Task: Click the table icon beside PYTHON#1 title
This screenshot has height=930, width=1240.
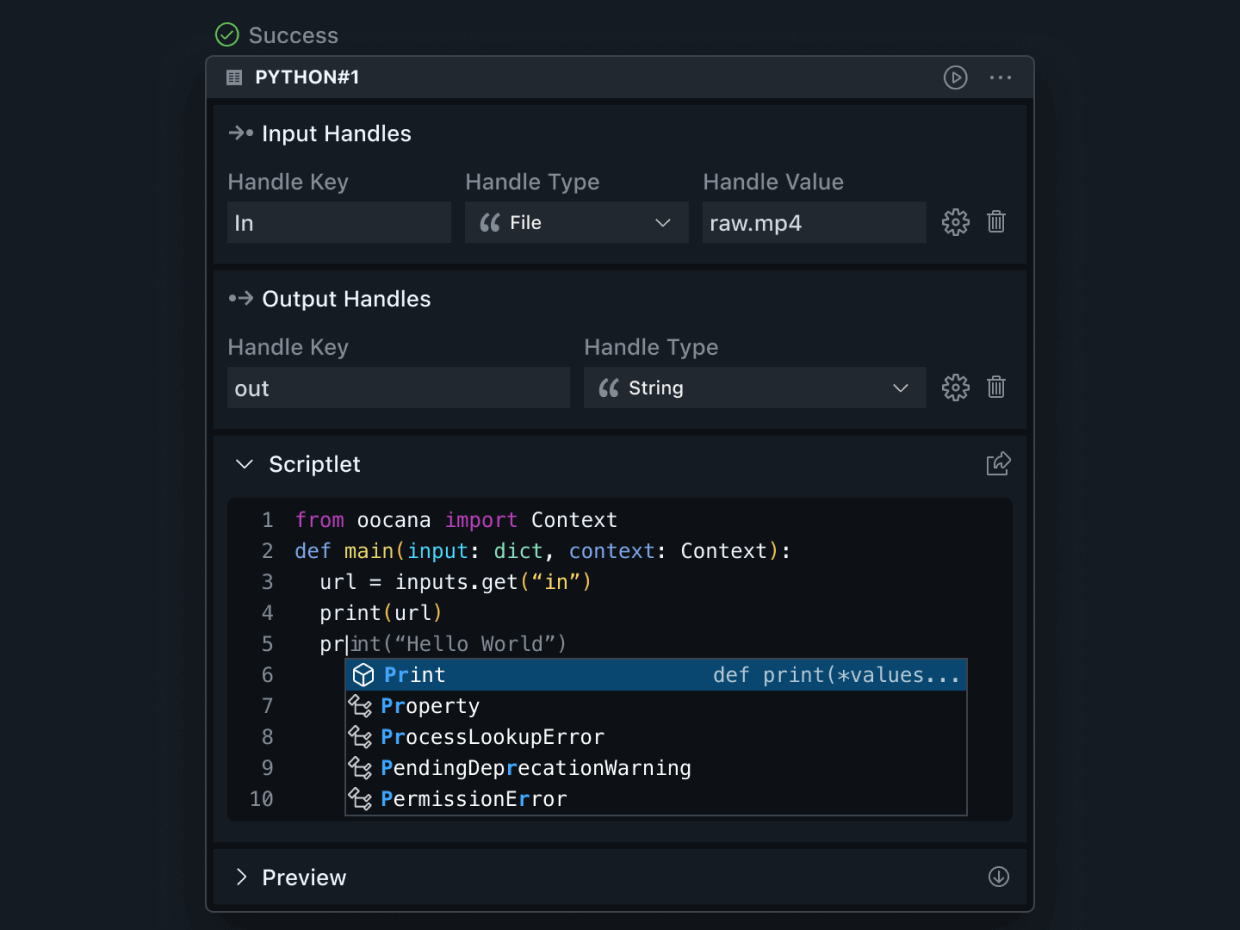Action: coord(234,78)
